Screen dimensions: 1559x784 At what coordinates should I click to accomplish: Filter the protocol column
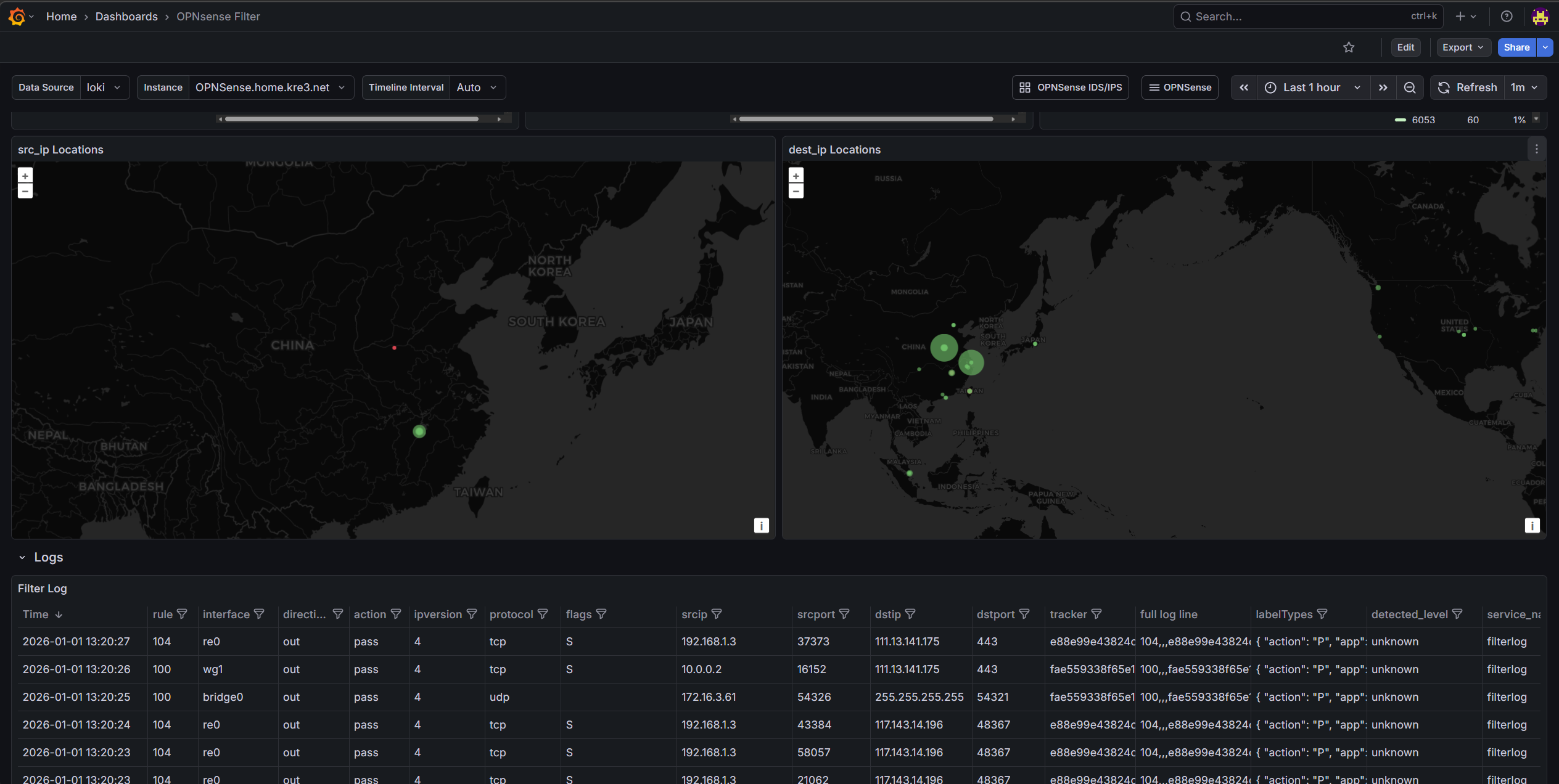(543, 614)
